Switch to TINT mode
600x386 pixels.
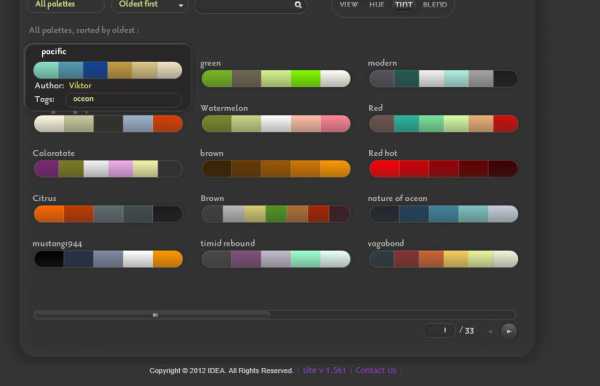click(x=404, y=5)
